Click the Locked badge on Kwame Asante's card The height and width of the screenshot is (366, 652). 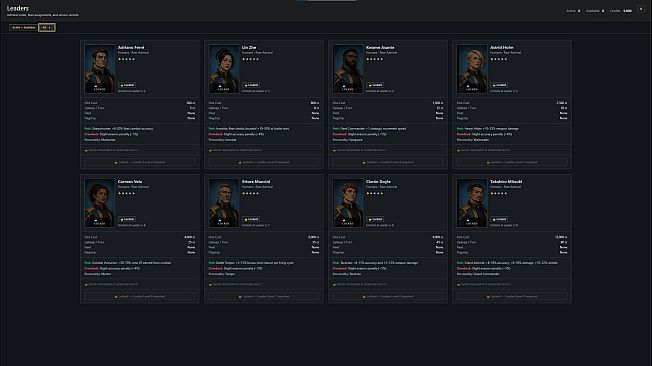point(375,85)
